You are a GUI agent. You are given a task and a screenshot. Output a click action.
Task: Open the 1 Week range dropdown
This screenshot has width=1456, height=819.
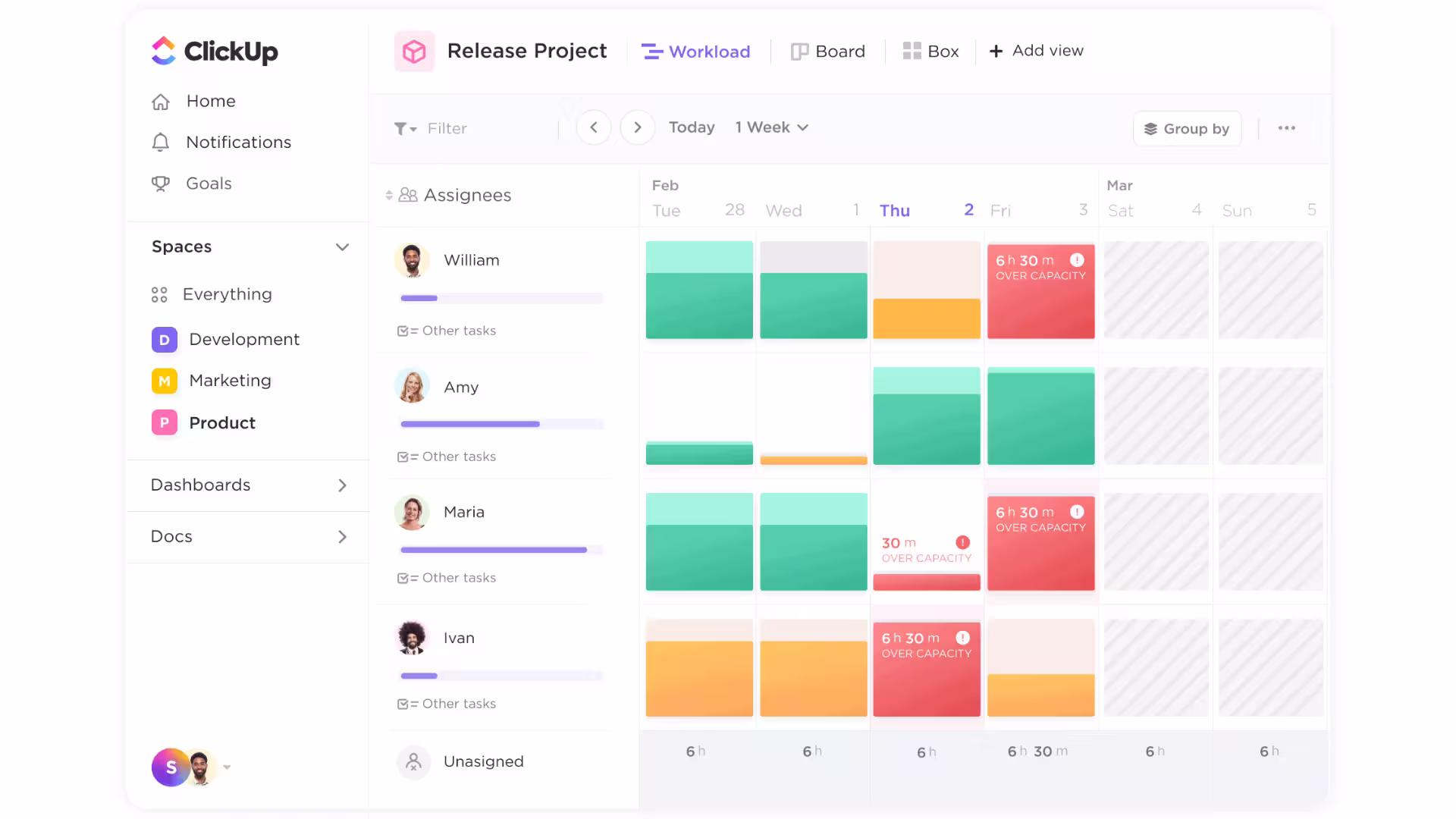click(x=771, y=127)
